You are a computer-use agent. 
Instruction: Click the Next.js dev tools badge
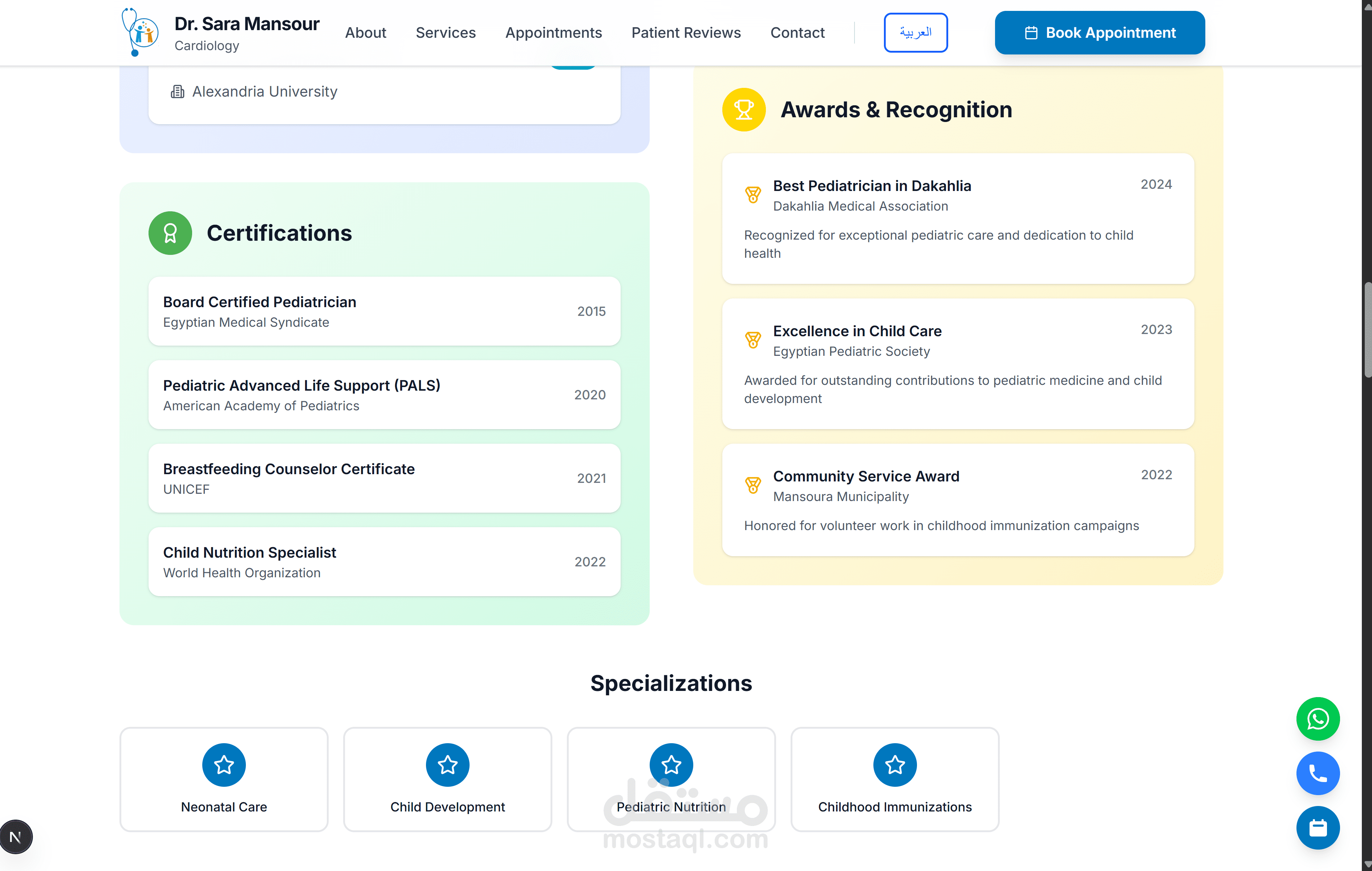tap(16, 836)
